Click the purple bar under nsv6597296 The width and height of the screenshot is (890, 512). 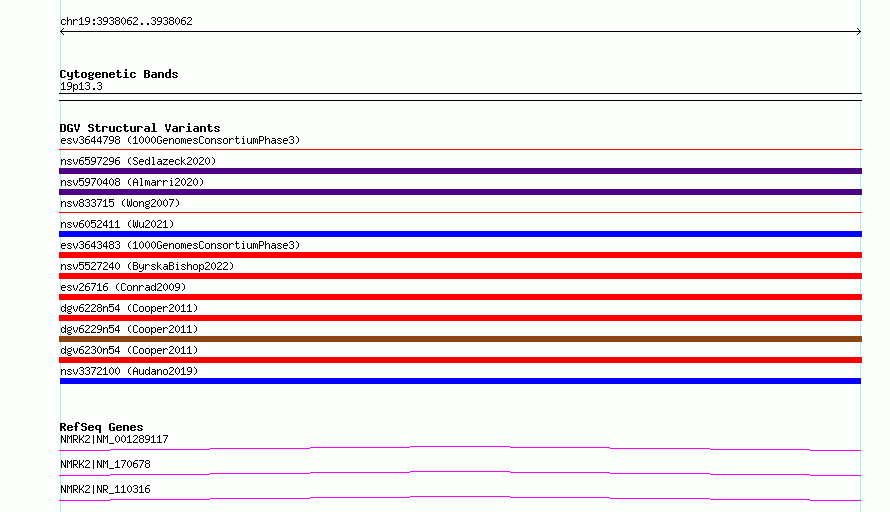coord(460,171)
